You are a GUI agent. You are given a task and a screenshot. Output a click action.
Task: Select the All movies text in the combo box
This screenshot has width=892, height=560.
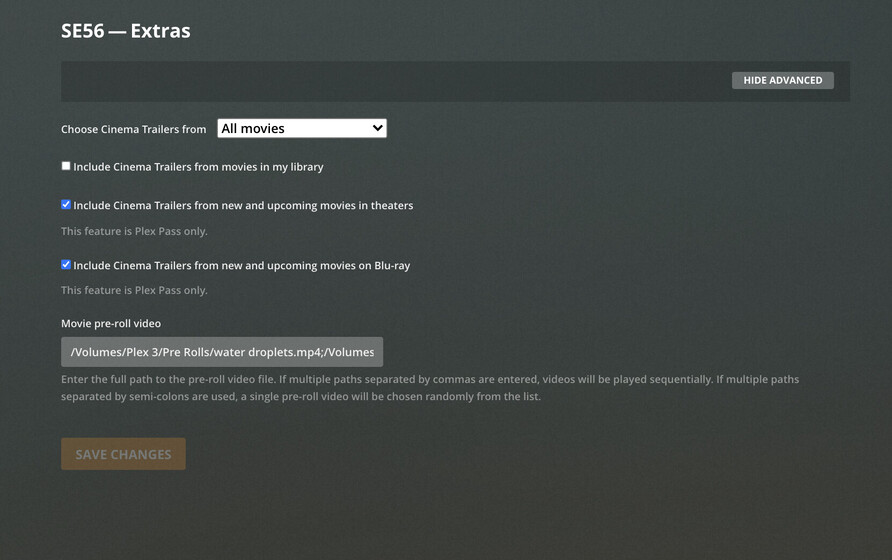[x=253, y=129]
